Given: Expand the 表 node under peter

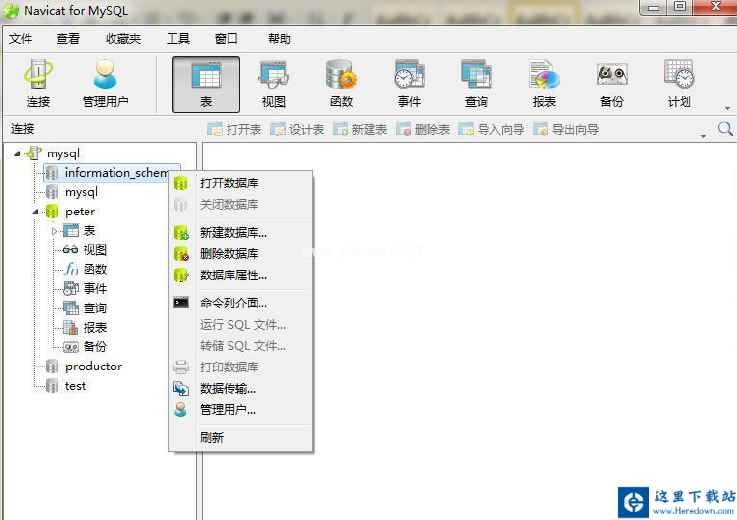Looking at the screenshot, I should (x=55, y=231).
